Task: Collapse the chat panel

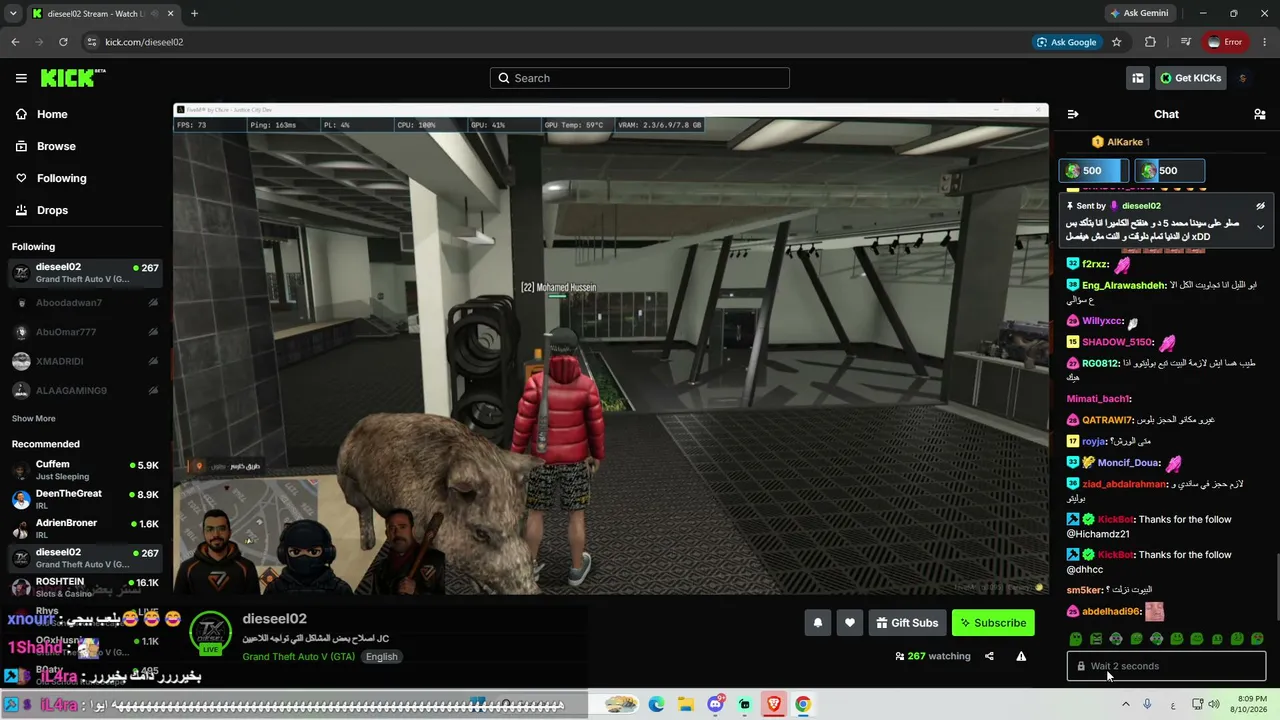Action: click(x=1073, y=114)
